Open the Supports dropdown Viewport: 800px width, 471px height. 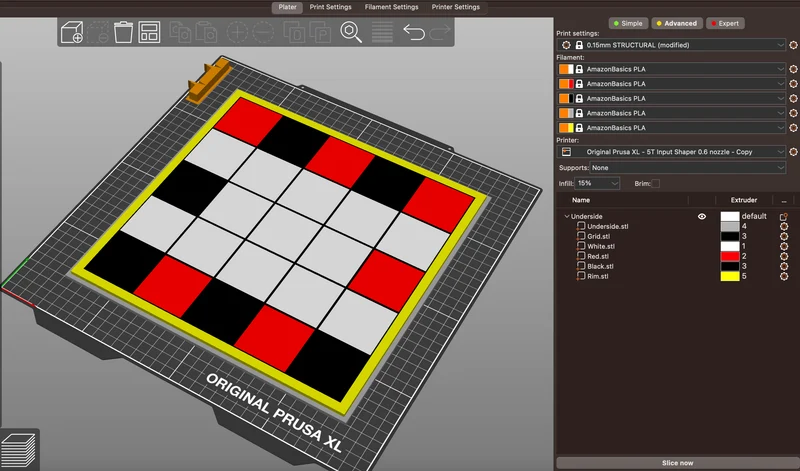click(687, 167)
